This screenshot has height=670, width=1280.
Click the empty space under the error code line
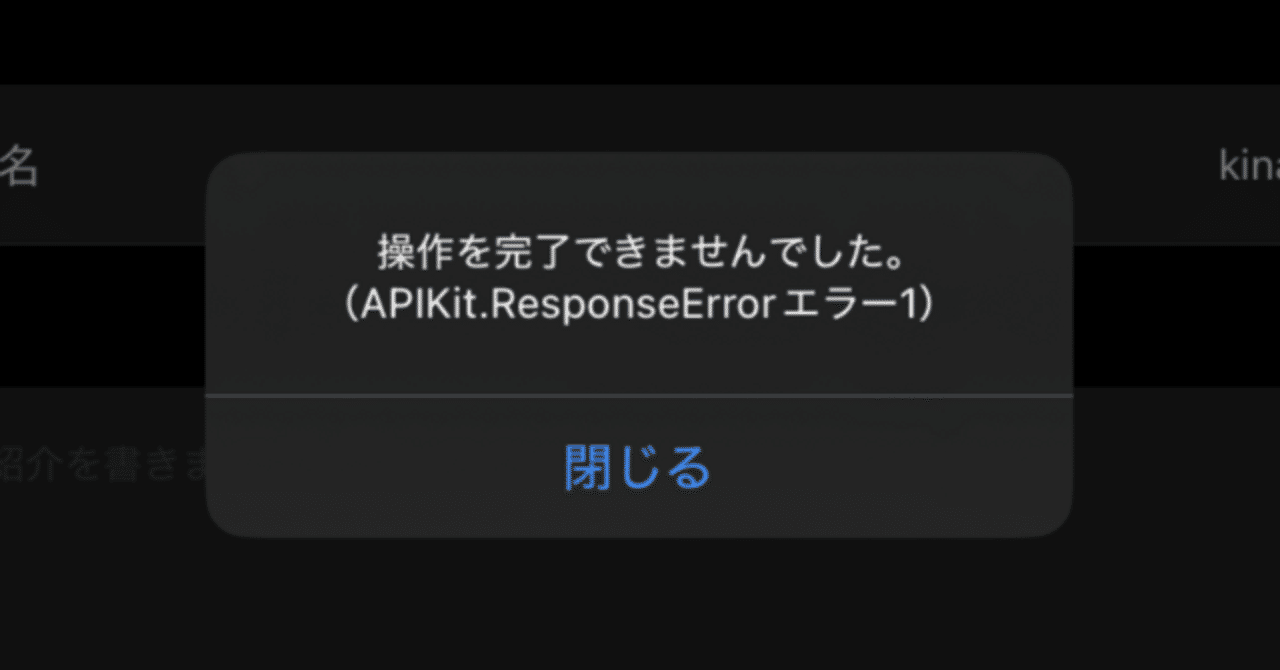639,360
